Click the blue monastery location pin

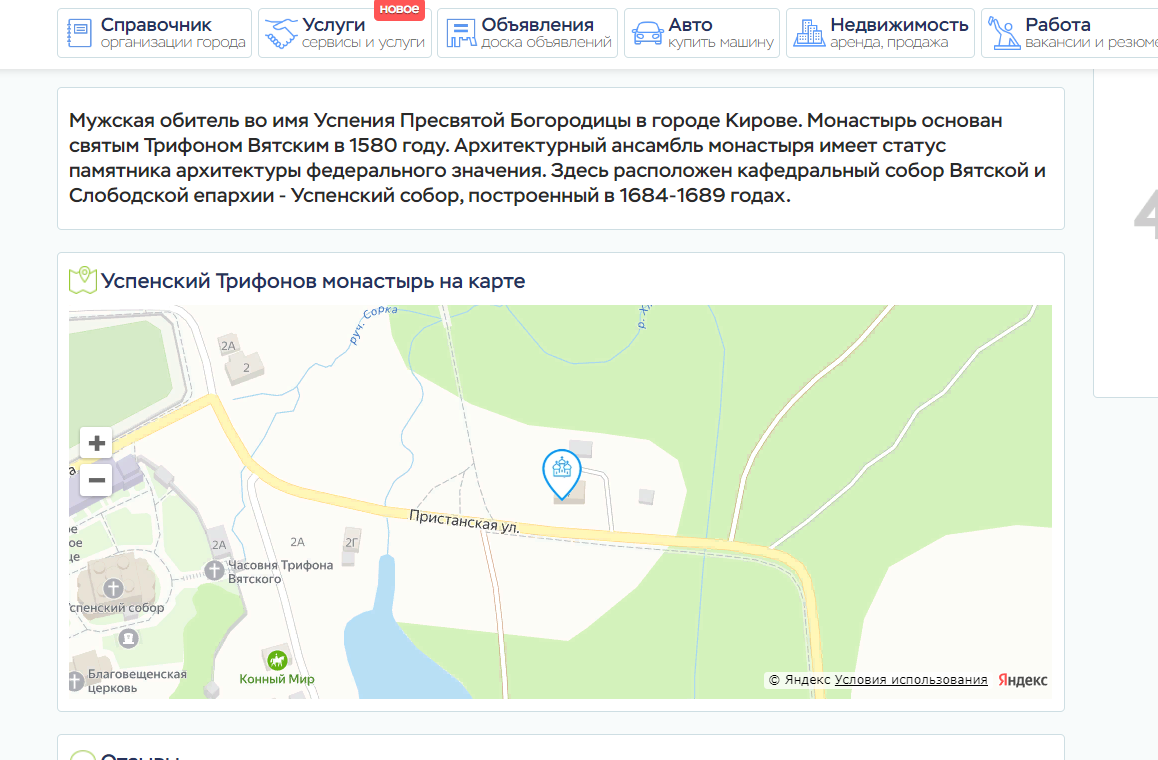[562, 471]
